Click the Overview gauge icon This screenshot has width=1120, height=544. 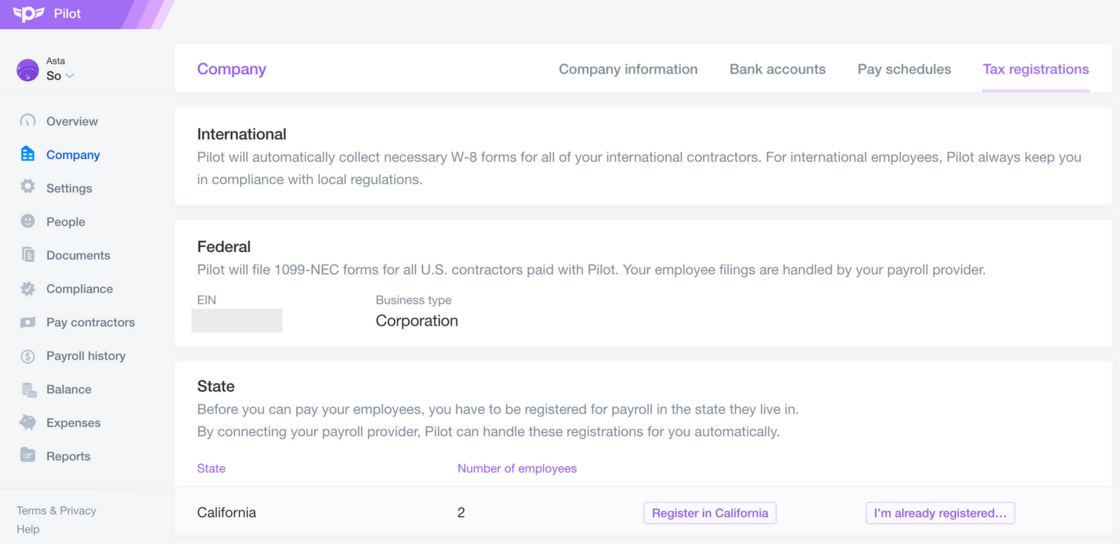tap(28, 121)
